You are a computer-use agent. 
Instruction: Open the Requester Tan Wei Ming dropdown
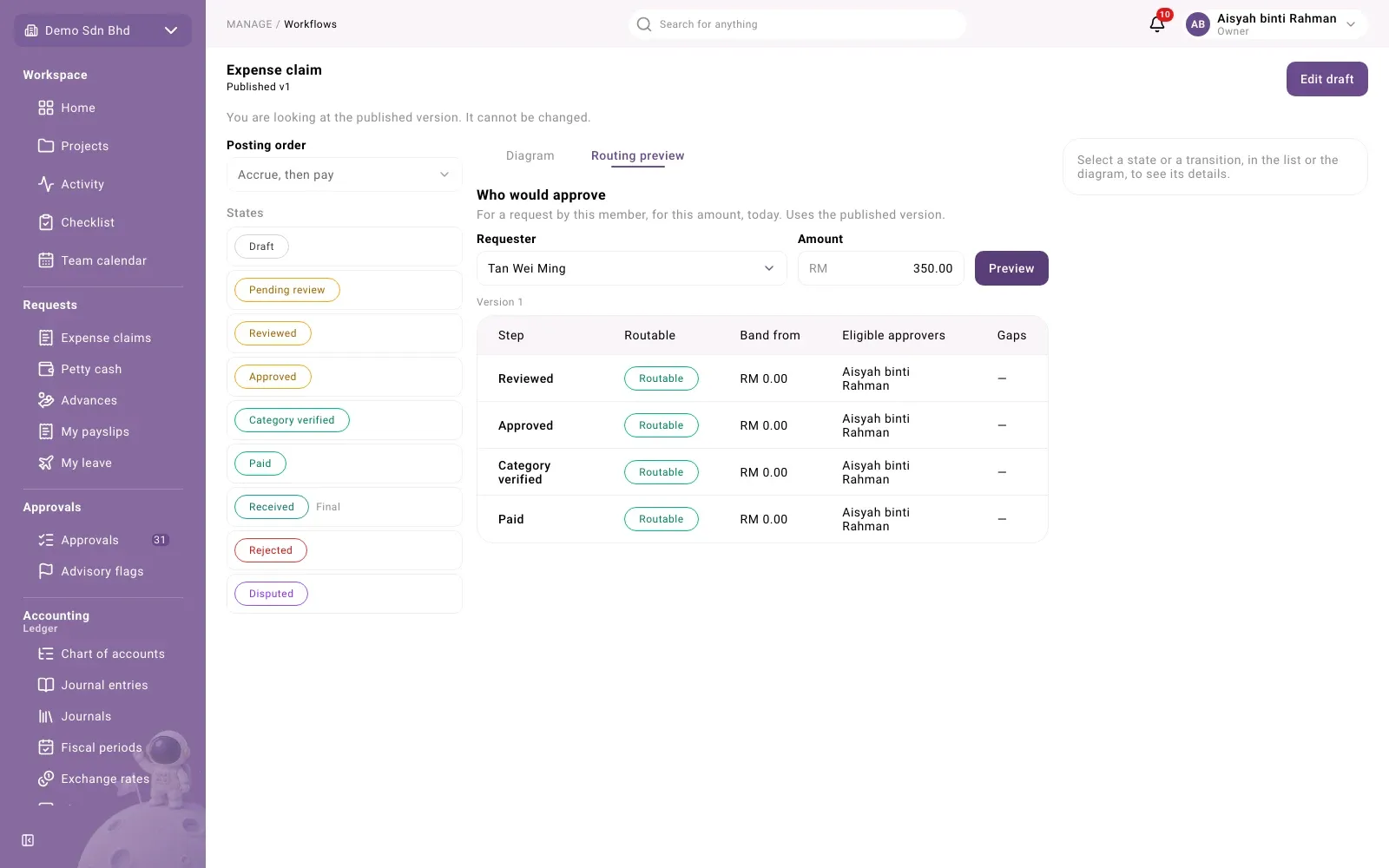coord(632,268)
